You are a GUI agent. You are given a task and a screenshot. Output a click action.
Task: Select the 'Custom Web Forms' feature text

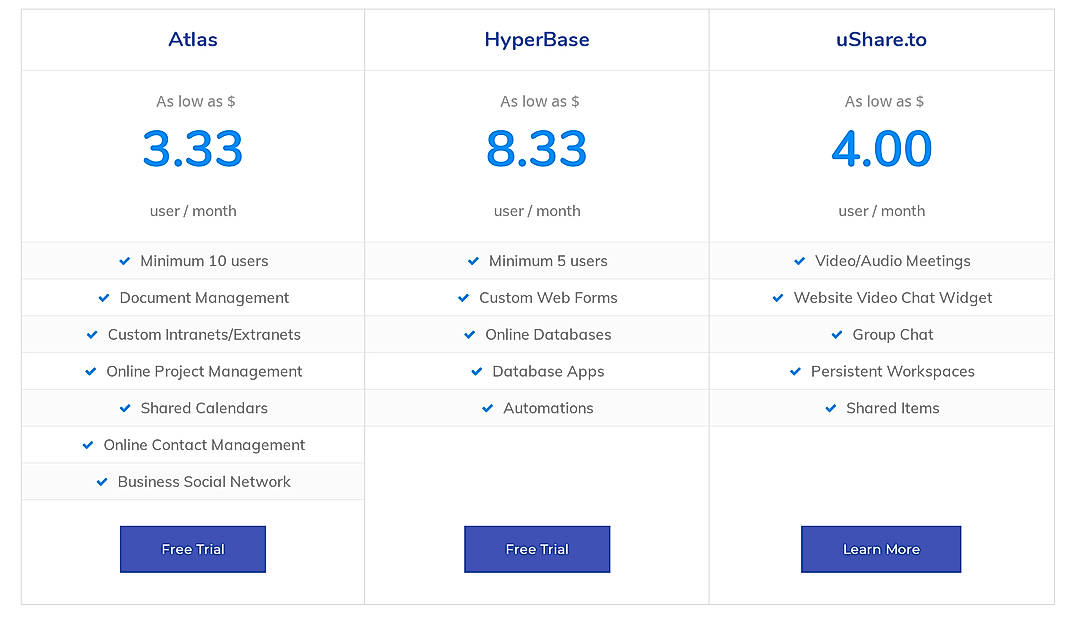[x=548, y=298]
